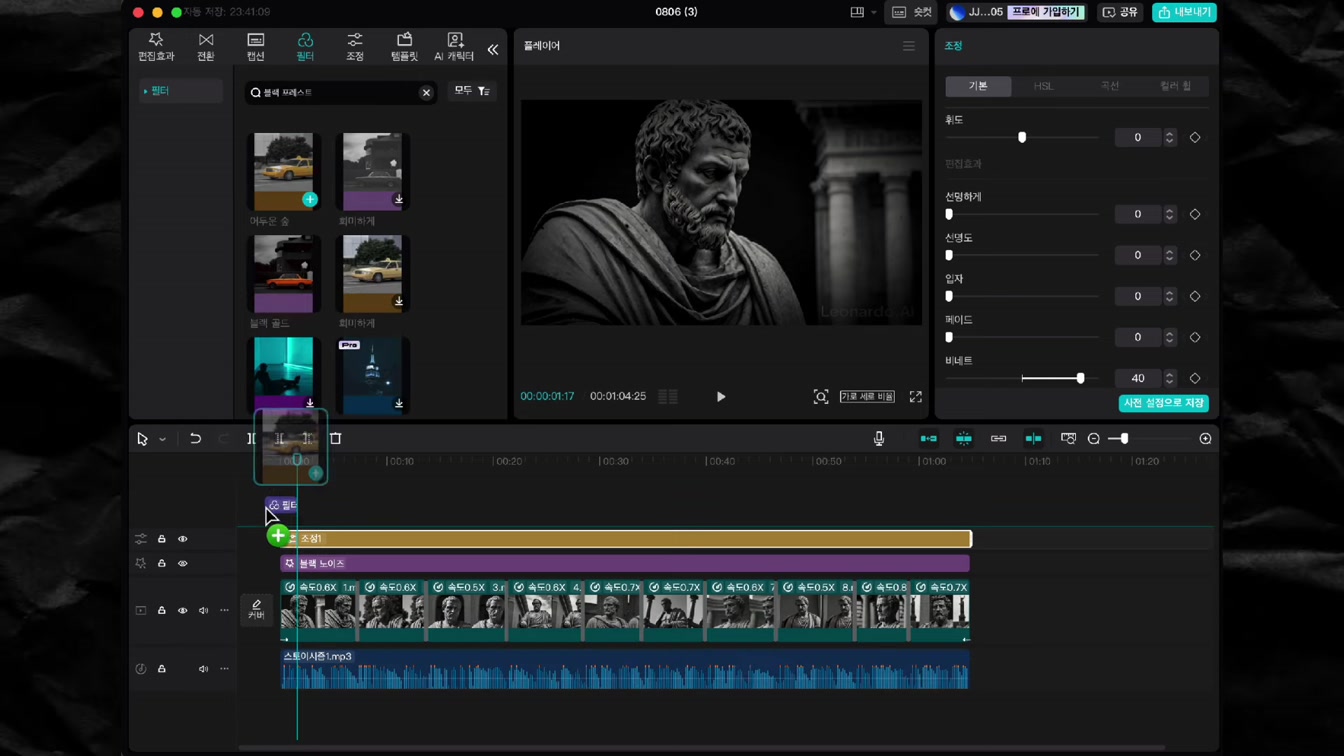Lock the 블랙 노이즈 effect track
Screen dimensions: 1344x756
click(162, 564)
